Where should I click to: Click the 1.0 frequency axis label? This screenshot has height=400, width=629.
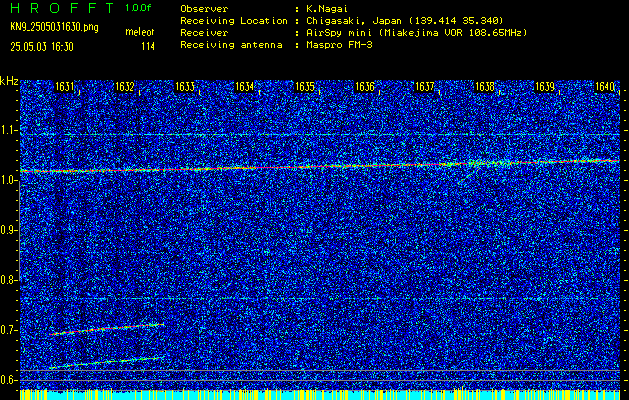(x=8, y=181)
